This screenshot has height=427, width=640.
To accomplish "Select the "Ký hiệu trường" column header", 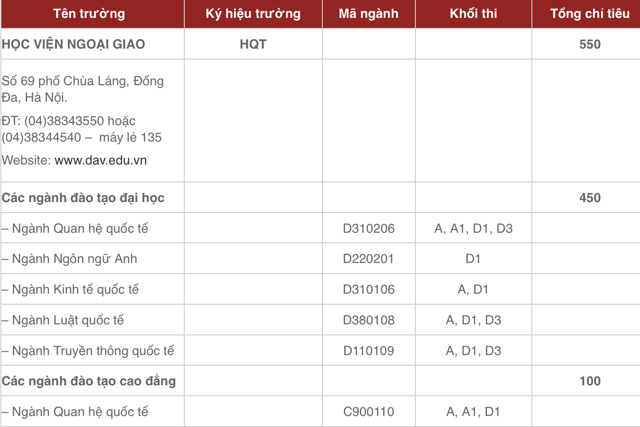I will tap(252, 14).
